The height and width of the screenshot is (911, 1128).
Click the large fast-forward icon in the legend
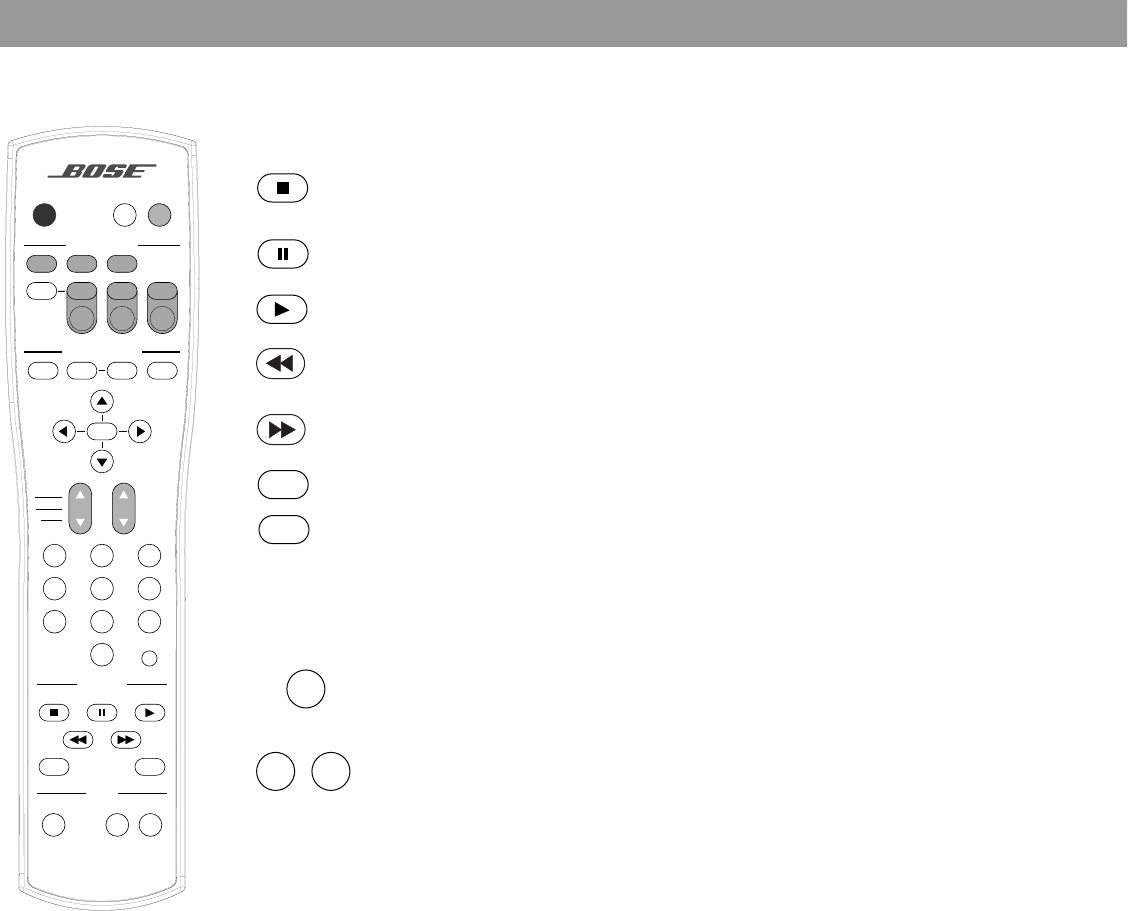click(281, 430)
